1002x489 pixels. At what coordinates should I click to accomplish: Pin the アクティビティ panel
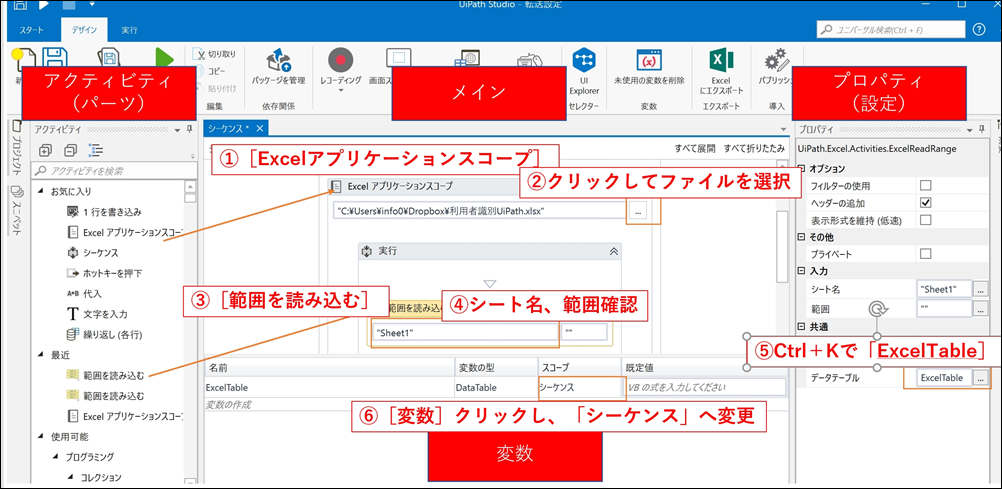tap(189, 130)
